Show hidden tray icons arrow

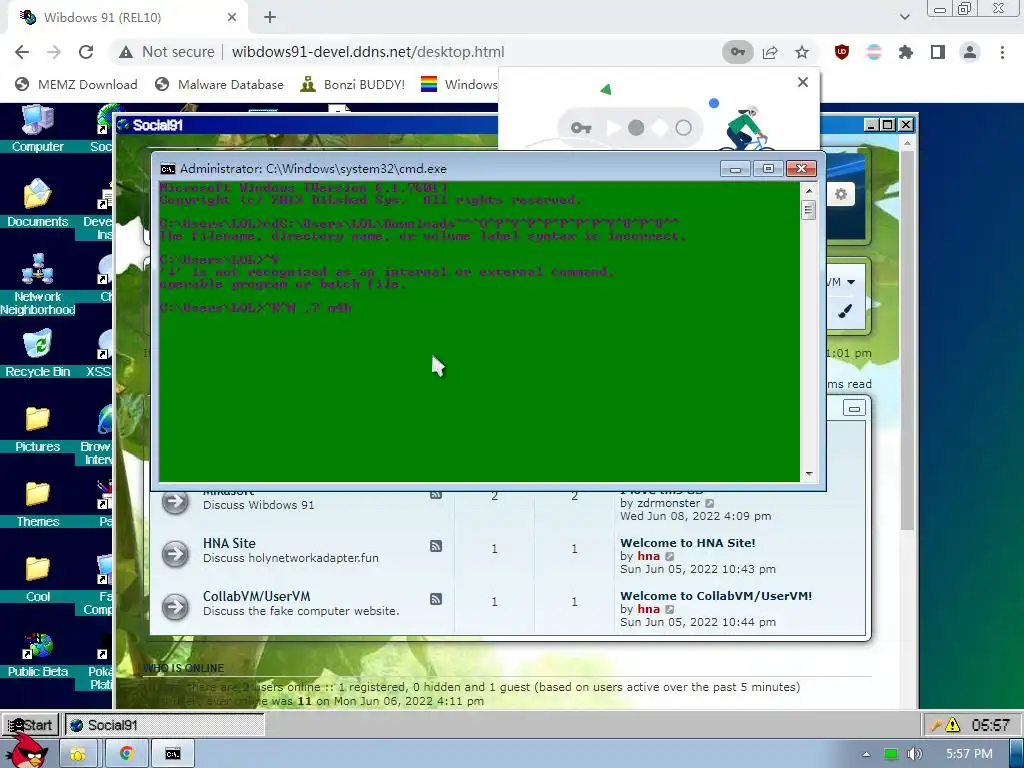866,754
